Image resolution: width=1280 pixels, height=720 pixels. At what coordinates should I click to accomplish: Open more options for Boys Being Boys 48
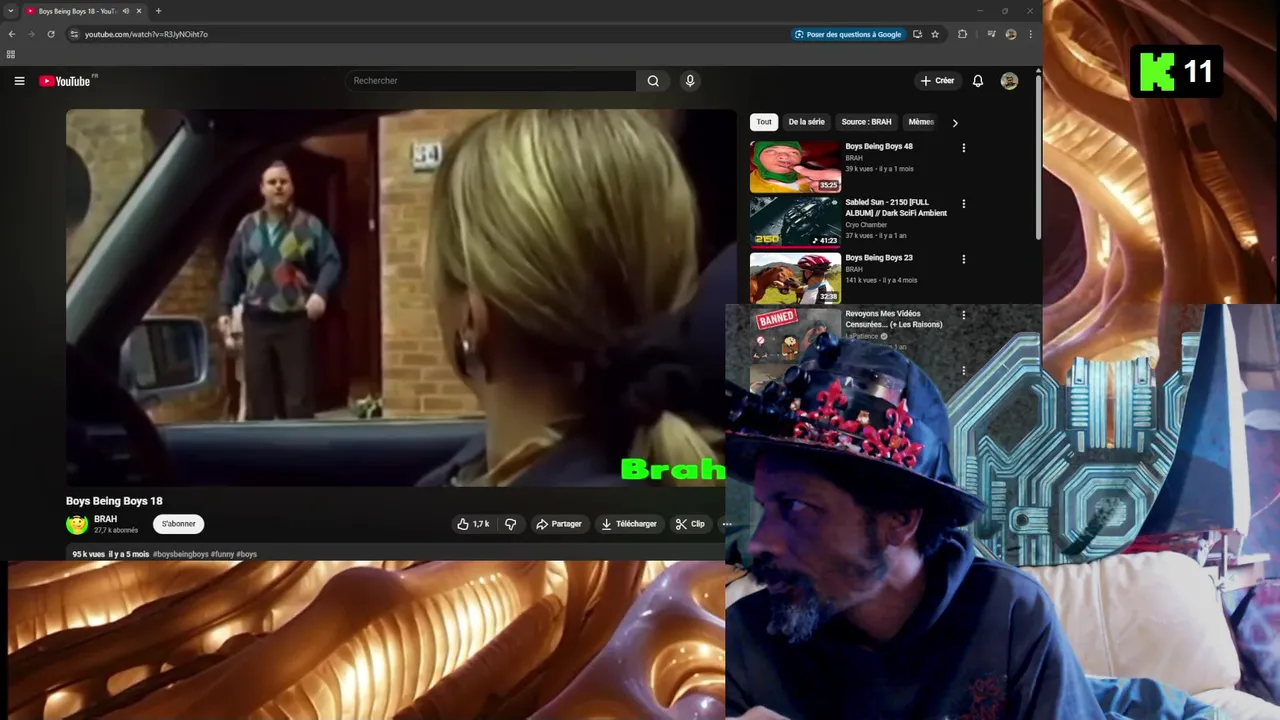(x=964, y=148)
